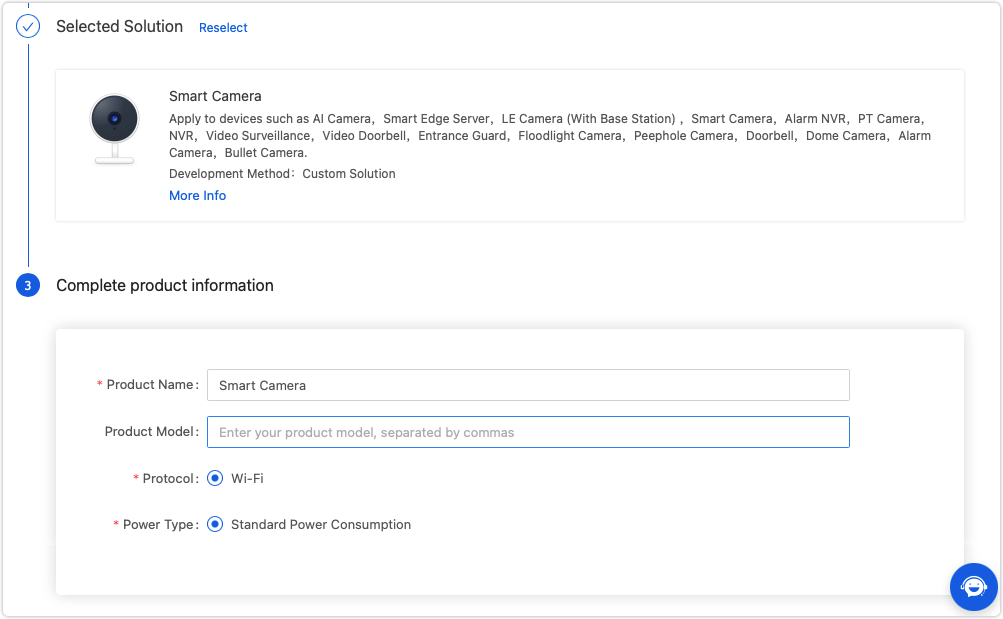Click the Reselect link
Viewport: 1003px width, 619px height.
(x=223, y=28)
